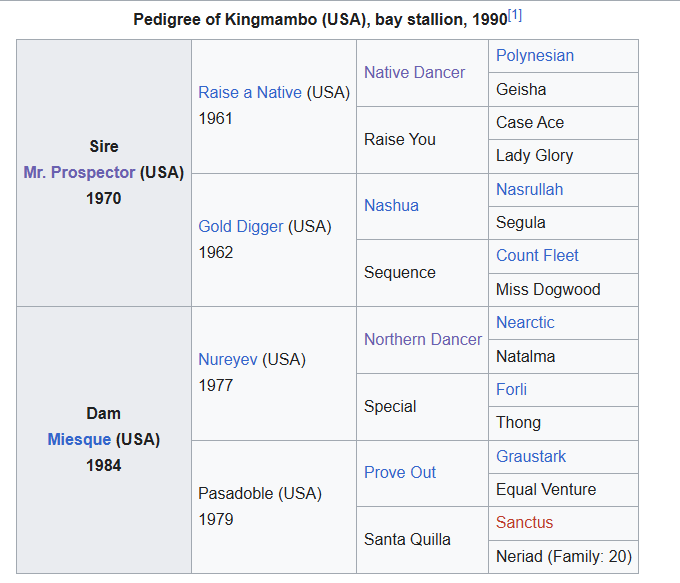This screenshot has width=680, height=583.
Task: Select the Thong cell text
Action: 518,423
